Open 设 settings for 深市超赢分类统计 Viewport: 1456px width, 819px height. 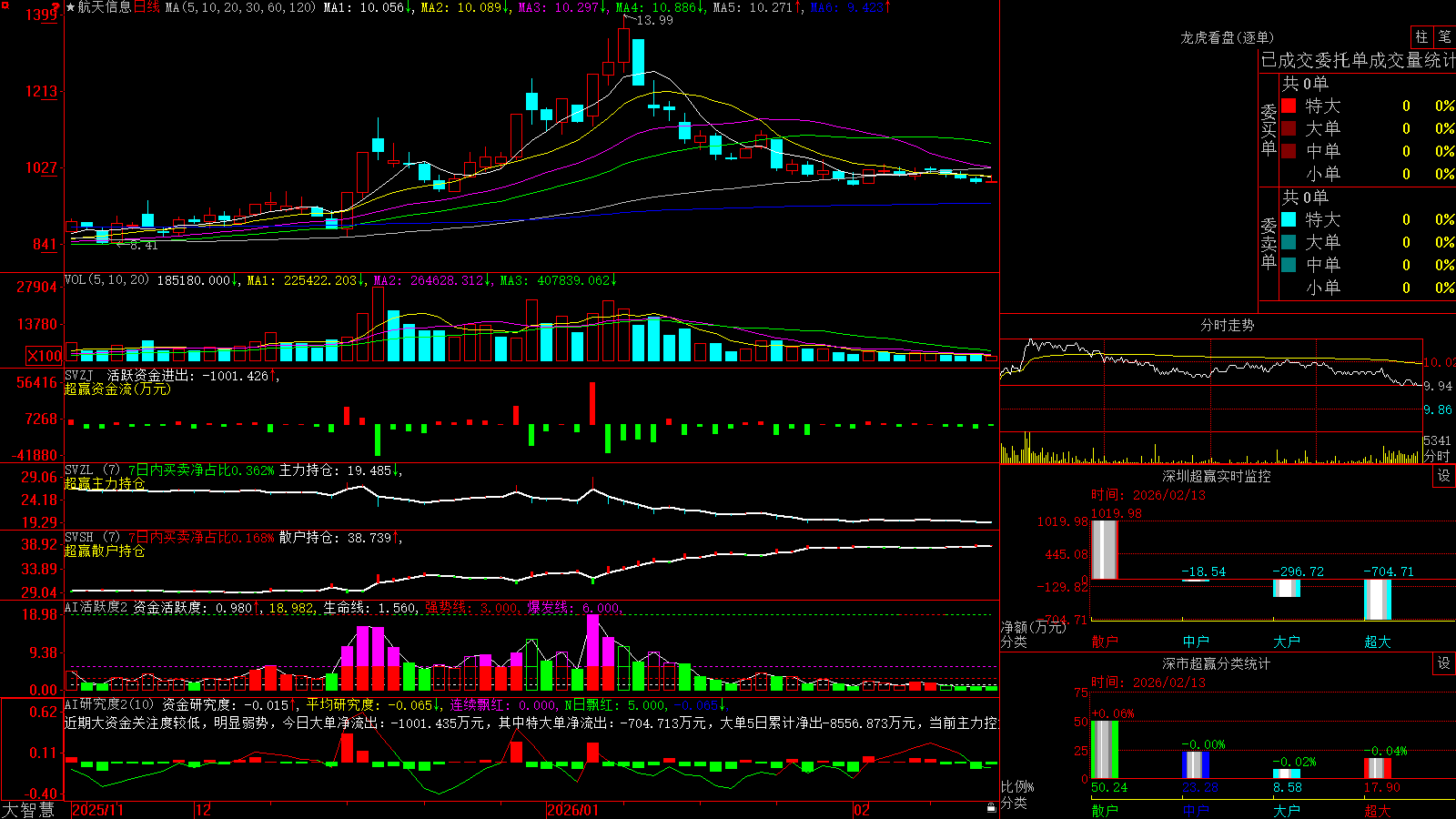1444,663
